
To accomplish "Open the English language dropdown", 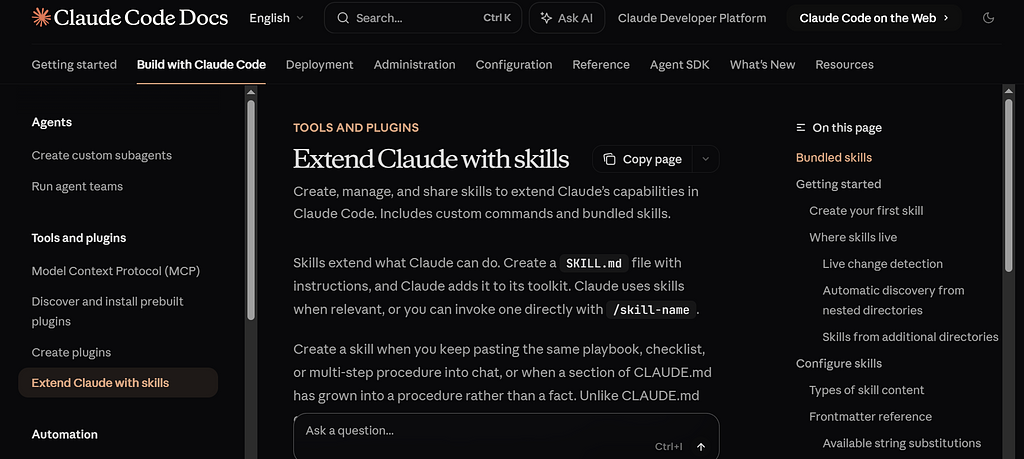I will pyautogui.click(x=276, y=18).
